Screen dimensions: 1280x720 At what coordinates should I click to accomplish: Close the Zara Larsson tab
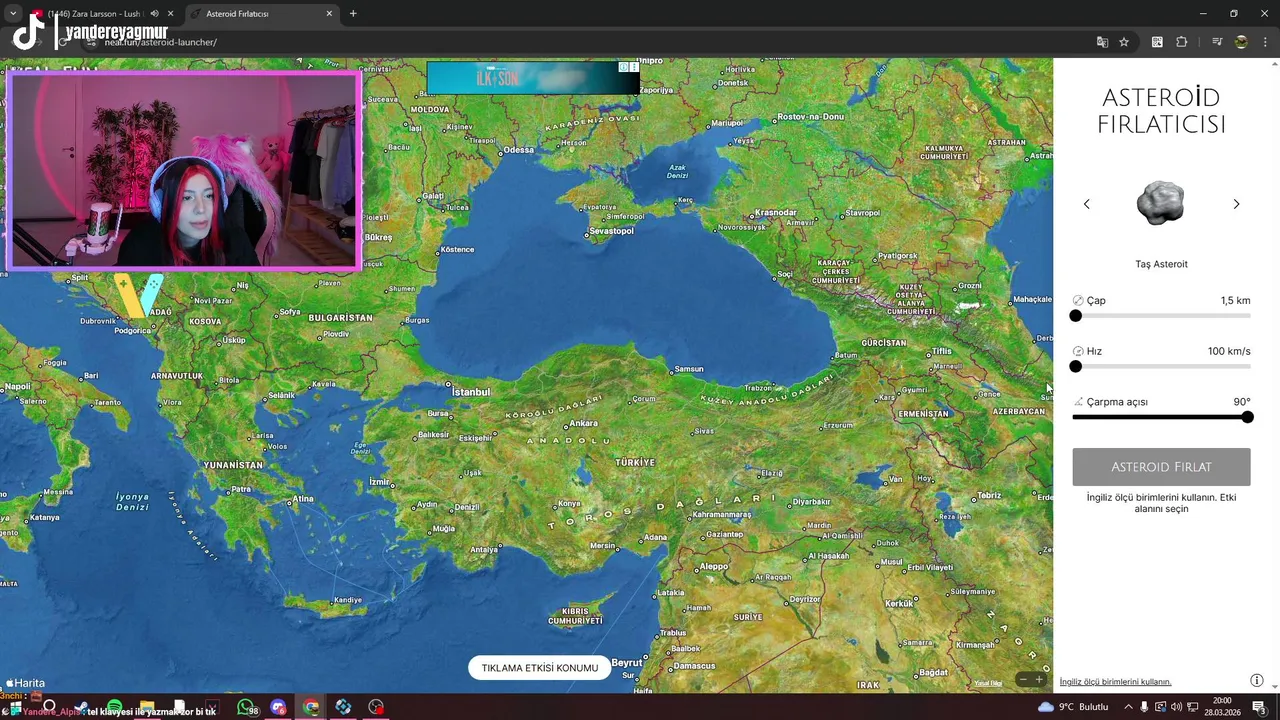point(171,14)
